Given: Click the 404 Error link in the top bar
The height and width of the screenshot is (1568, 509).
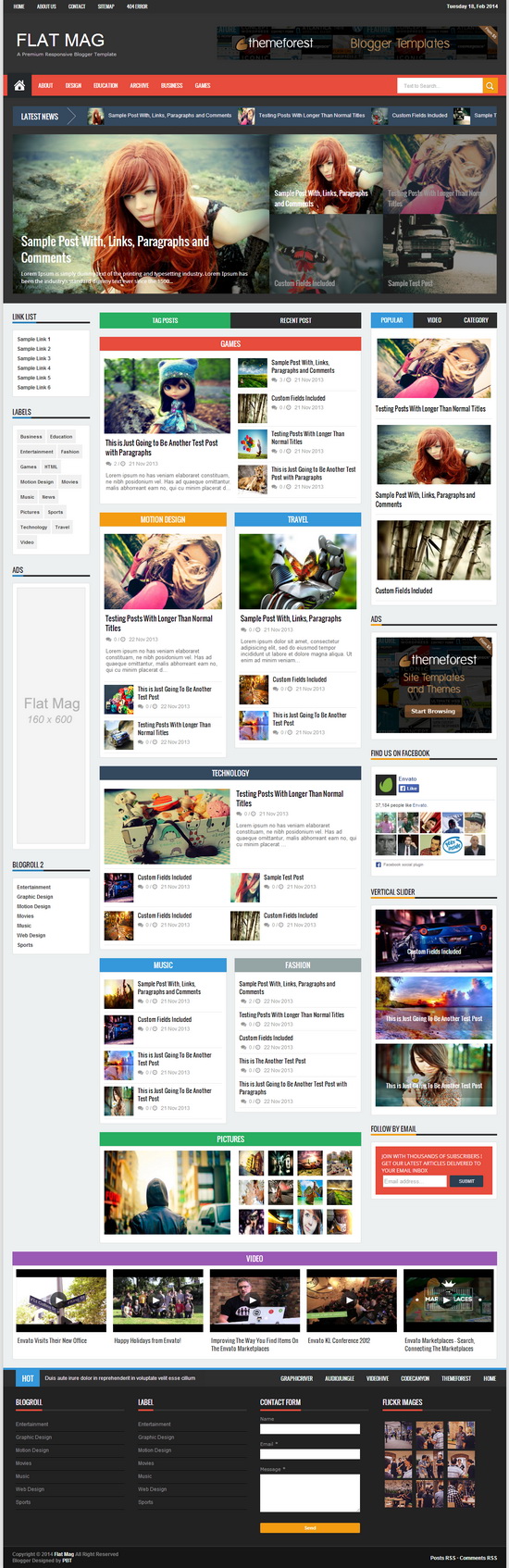Looking at the screenshot, I should [137, 6].
